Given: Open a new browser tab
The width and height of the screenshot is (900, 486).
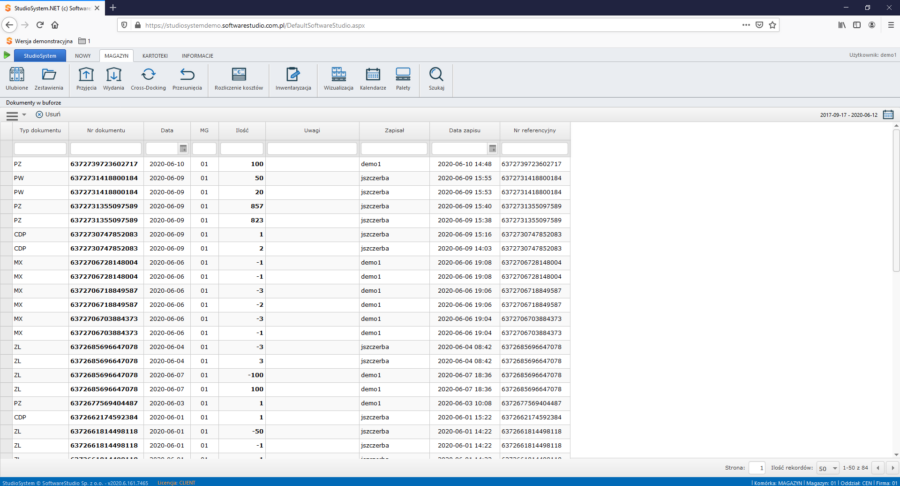Looking at the screenshot, I should tap(113, 8).
